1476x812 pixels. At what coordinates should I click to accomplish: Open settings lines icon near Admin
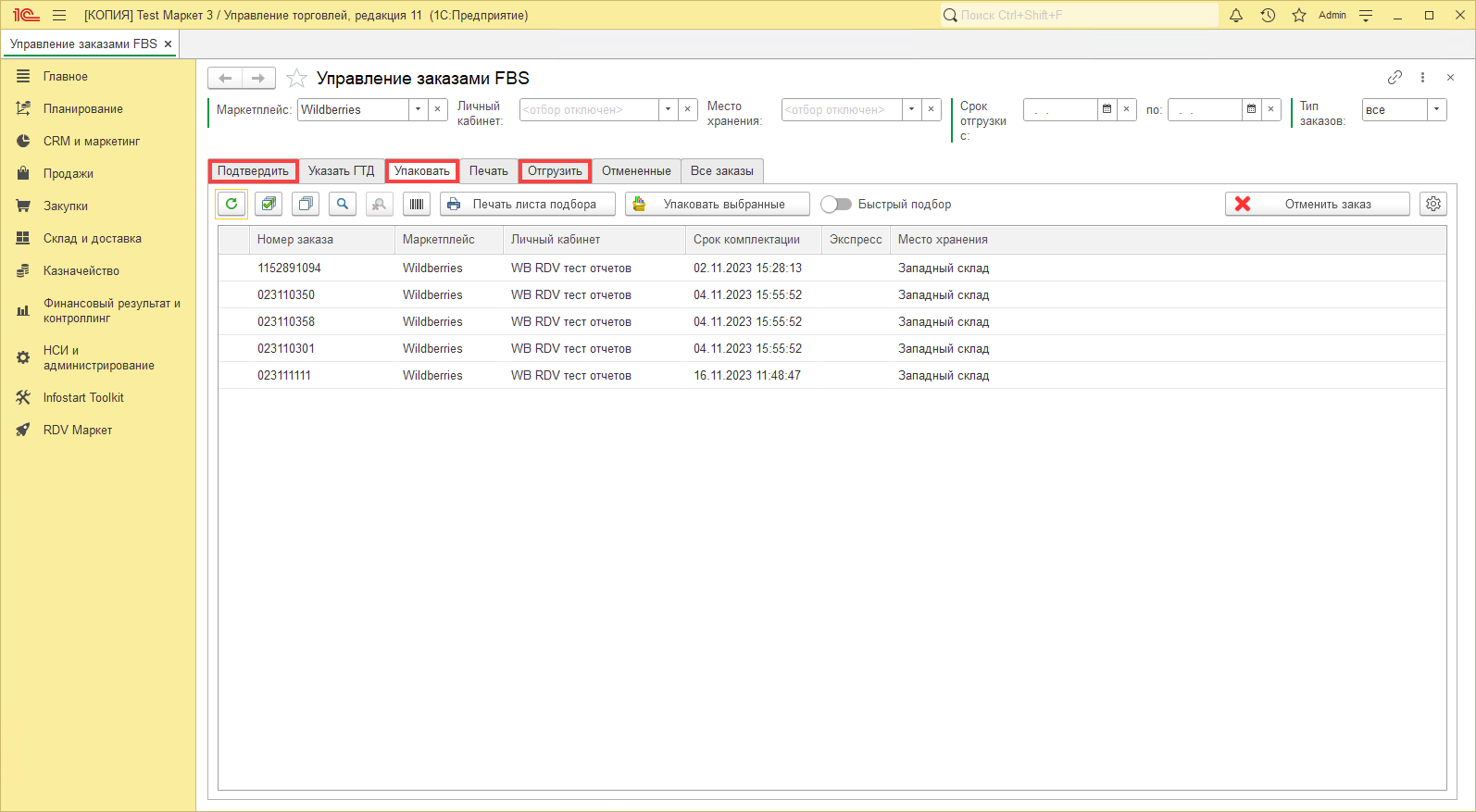[x=1366, y=15]
